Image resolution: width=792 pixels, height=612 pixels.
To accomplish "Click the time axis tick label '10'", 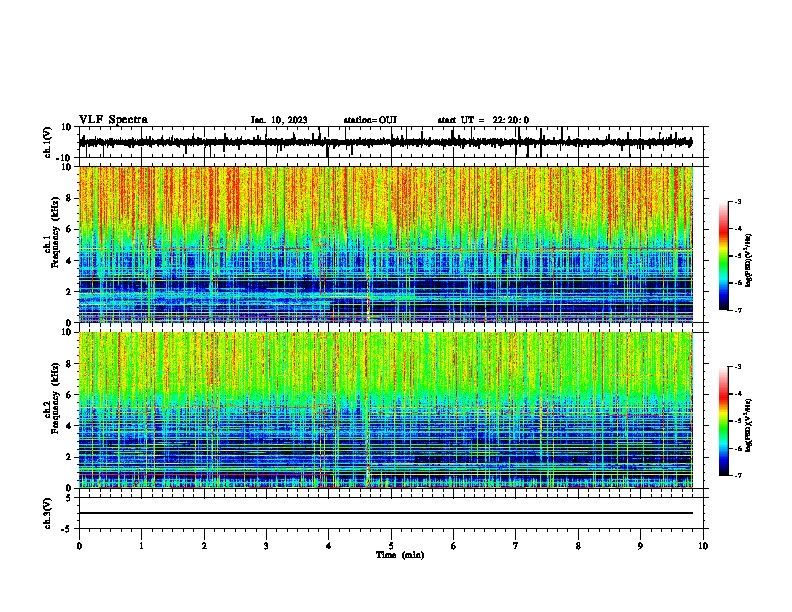I will coord(703,546).
